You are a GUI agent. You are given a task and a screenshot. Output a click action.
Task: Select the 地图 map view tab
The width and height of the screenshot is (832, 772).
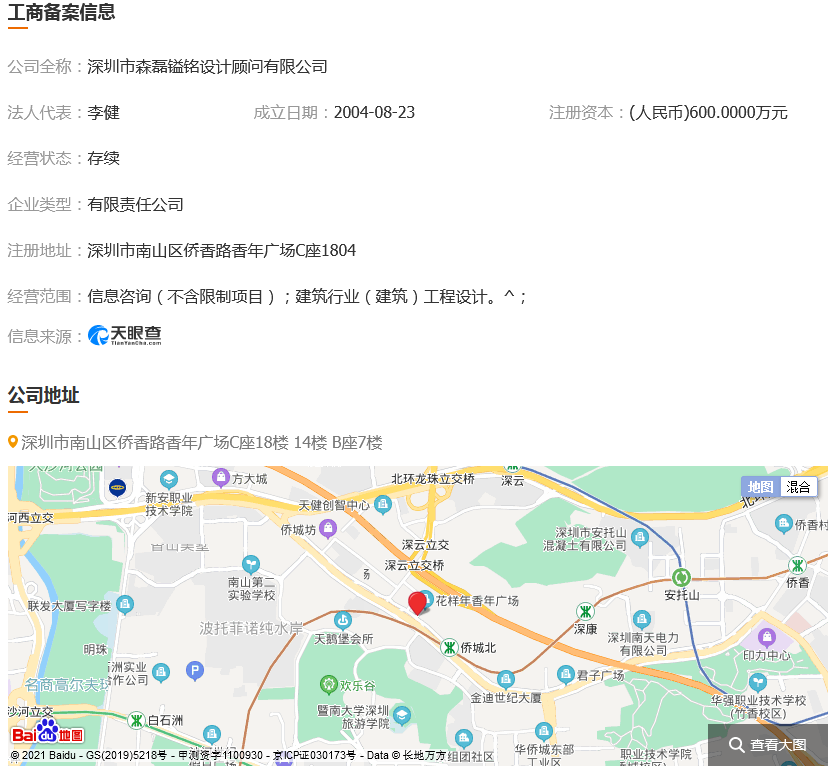[x=760, y=487]
